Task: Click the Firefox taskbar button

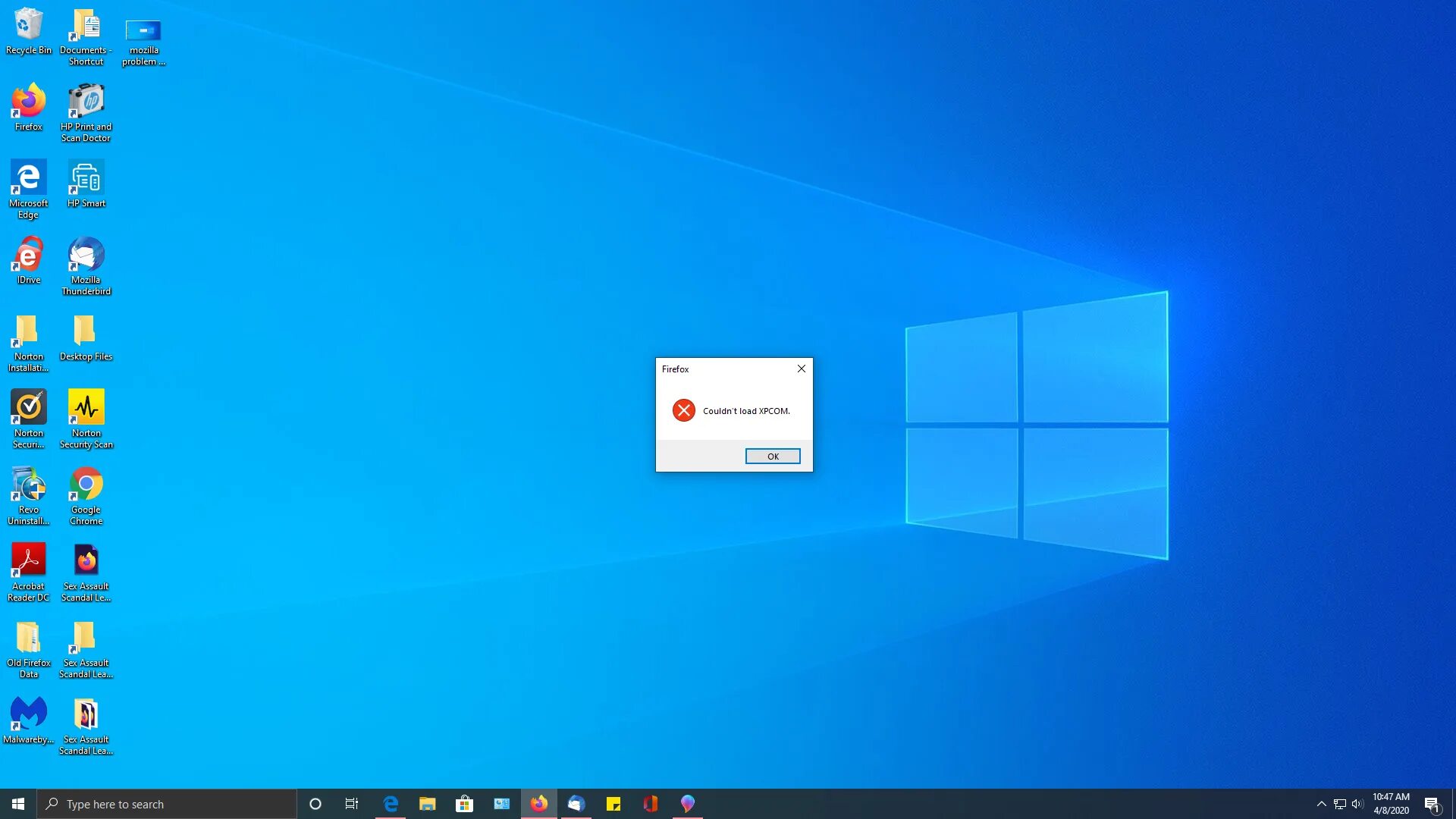Action: (x=539, y=804)
